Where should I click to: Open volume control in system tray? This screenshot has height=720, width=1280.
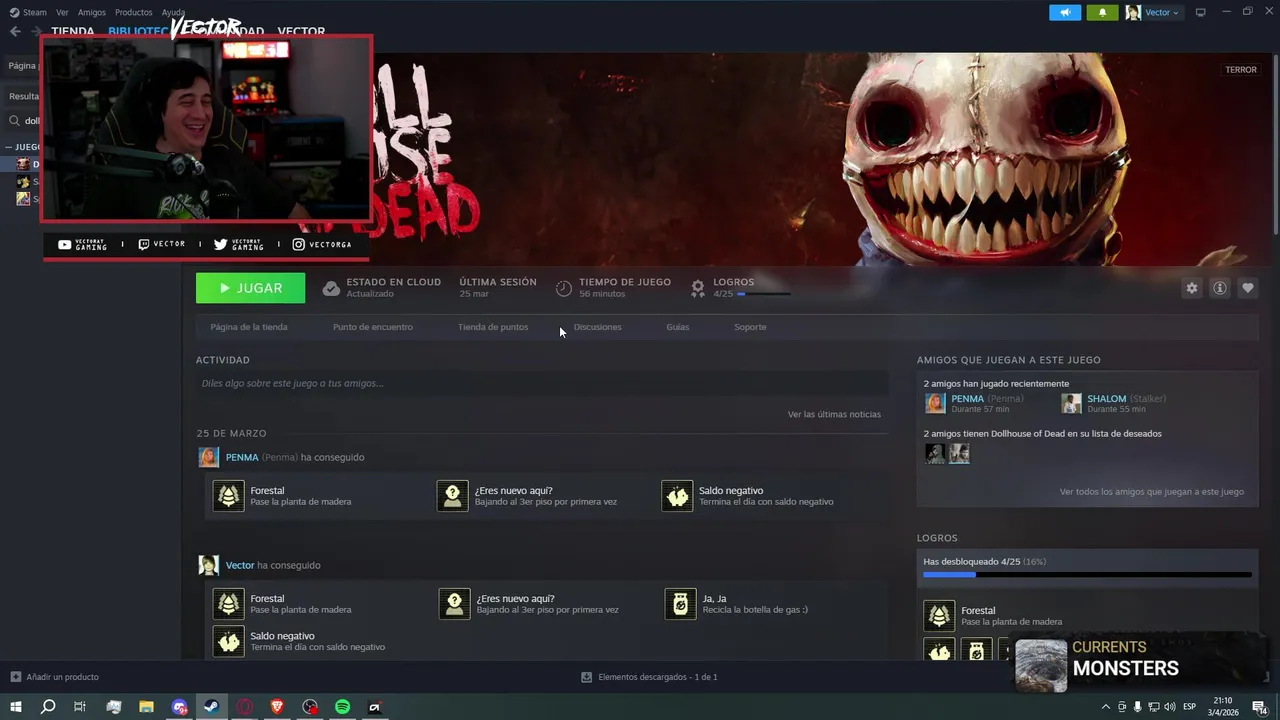click(1169, 707)
